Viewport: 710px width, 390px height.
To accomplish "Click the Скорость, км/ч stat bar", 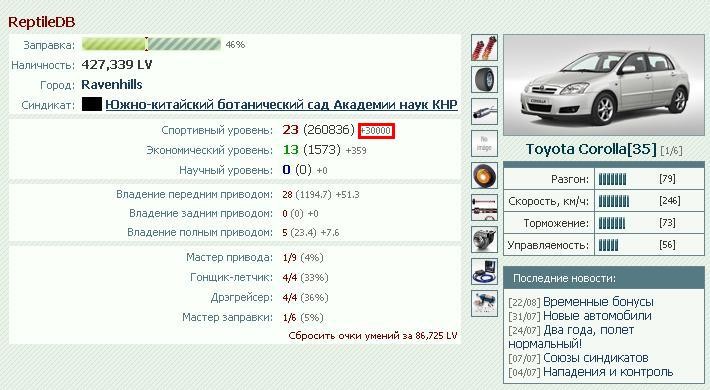I will (x=614, y=201).
